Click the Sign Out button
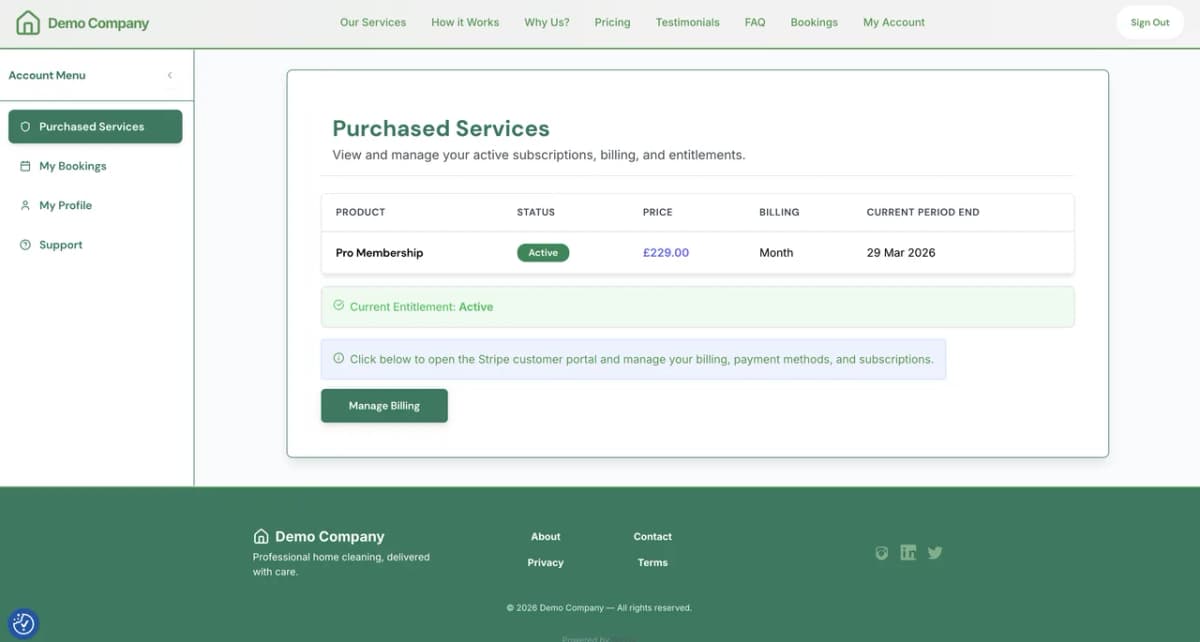This screenshot has width=1200, height=642. tap(1150, 21)
